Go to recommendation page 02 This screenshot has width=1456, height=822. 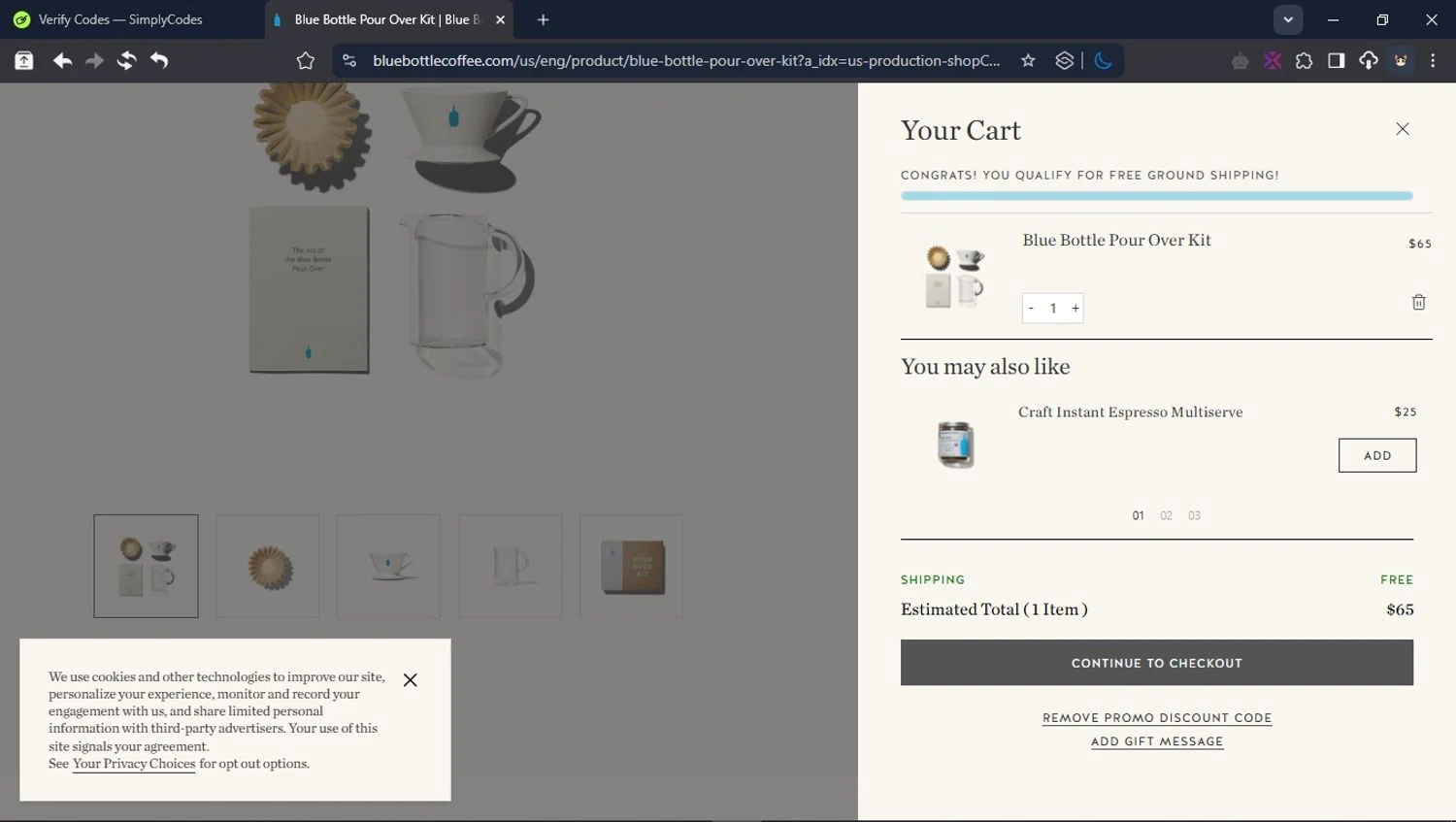click(x=1166, y=515)
